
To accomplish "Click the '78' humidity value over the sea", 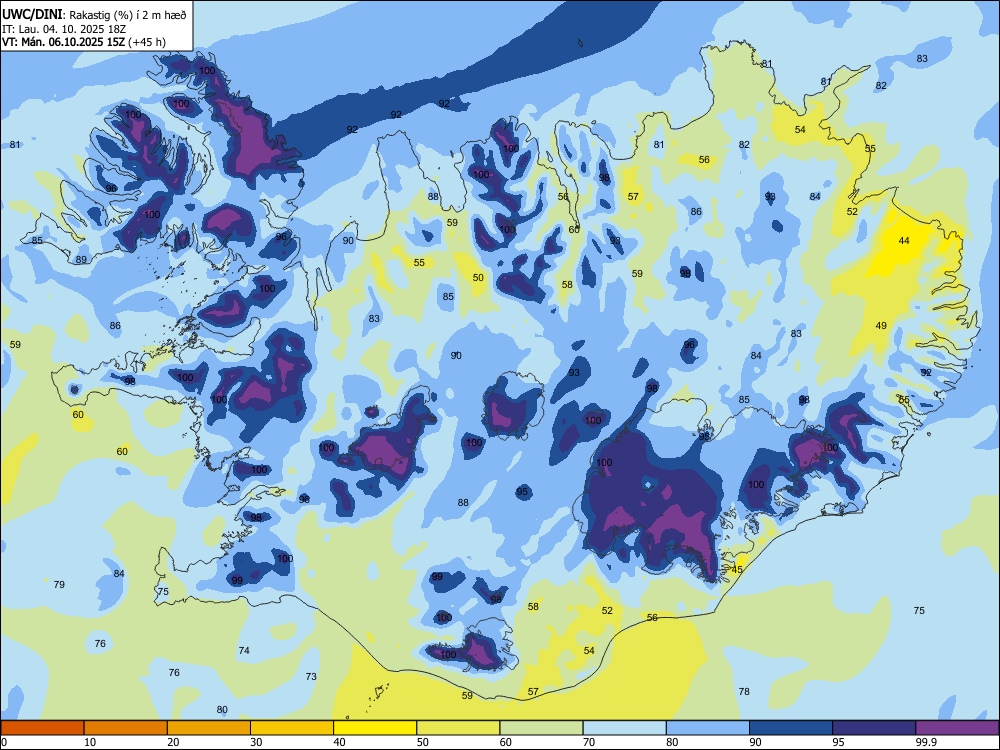I will [744, 691].
